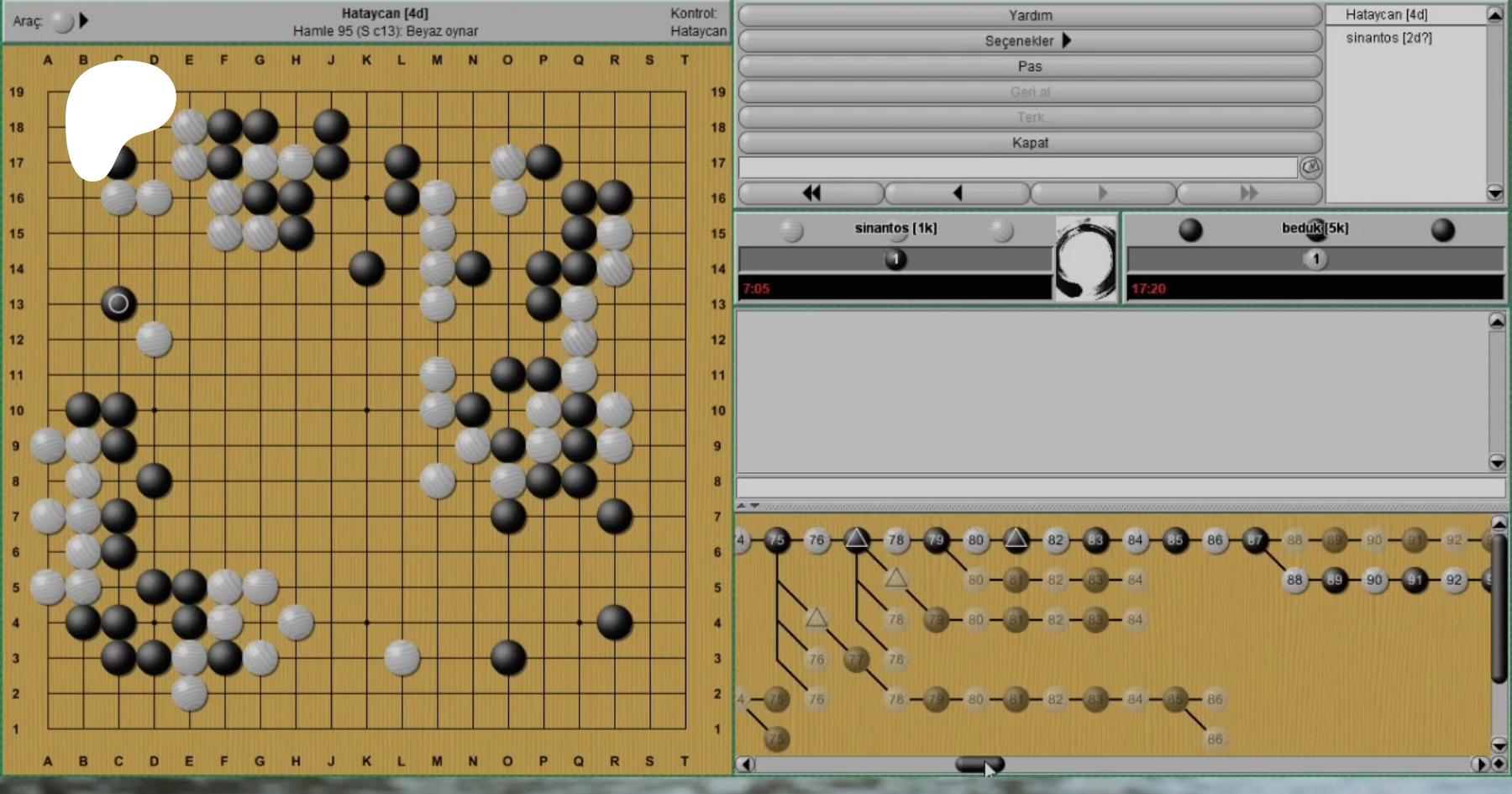
Task: Click the circle-marked black stone at C13
Action: 118,303
